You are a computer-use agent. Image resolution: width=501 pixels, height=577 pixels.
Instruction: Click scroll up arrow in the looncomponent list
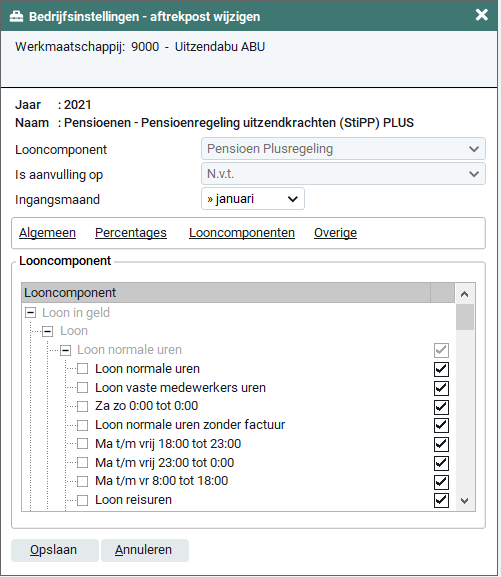coord(465,294)
